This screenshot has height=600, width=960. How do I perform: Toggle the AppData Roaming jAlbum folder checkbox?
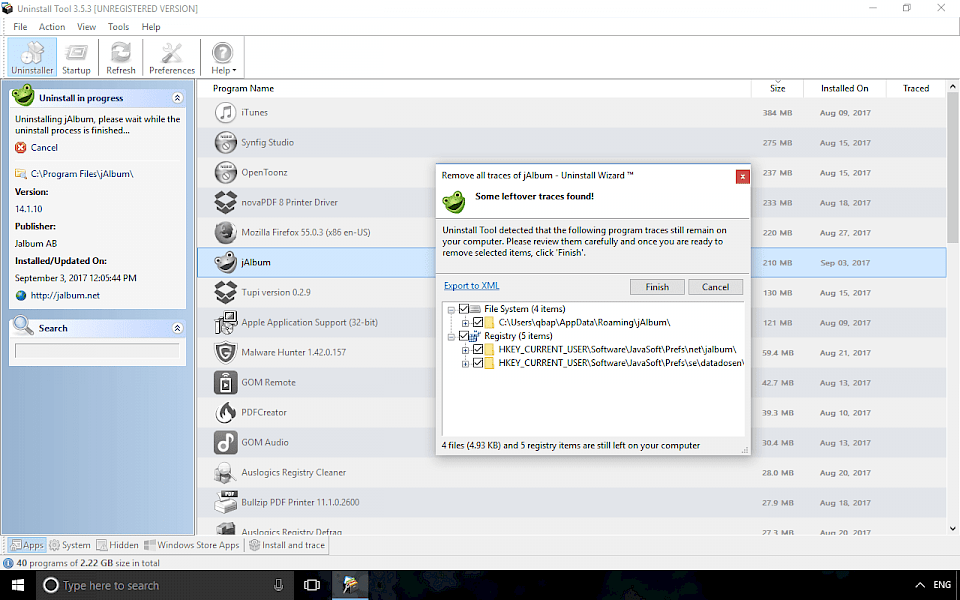pos(478,323)
